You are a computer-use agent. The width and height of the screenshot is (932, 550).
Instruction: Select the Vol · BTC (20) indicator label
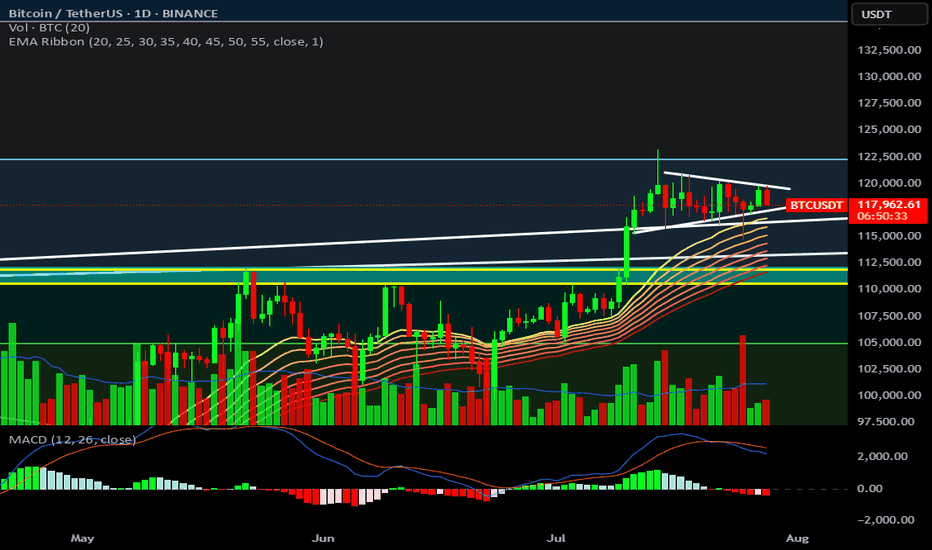click(49, 27)
